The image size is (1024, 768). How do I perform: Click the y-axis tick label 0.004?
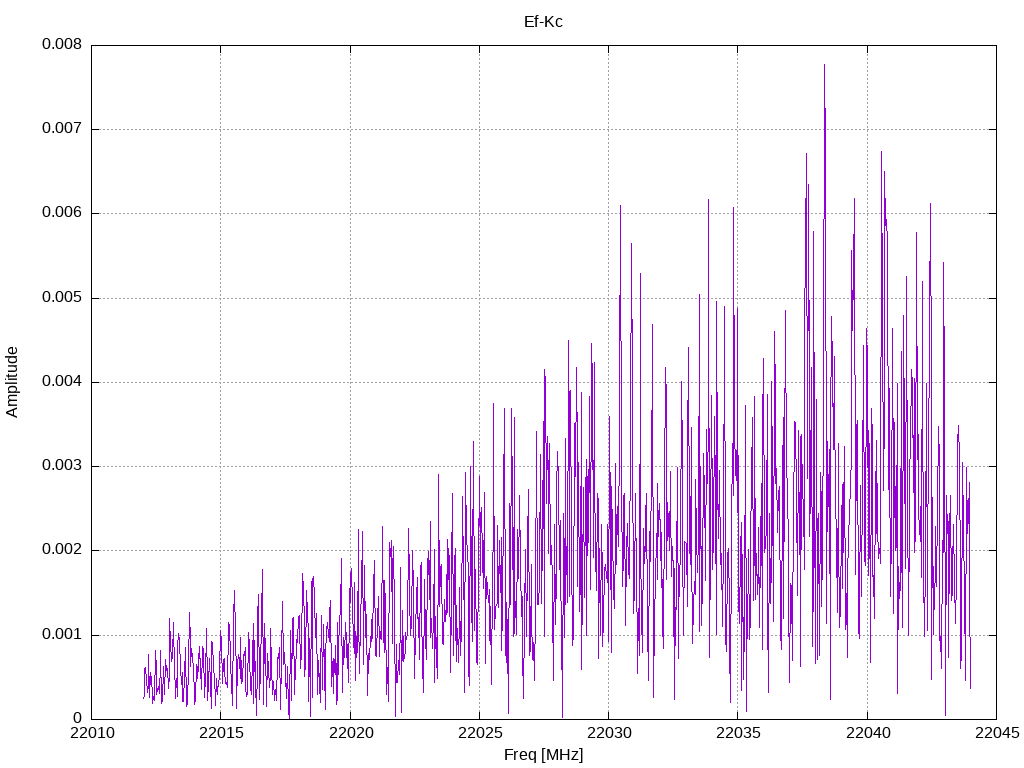62,382
